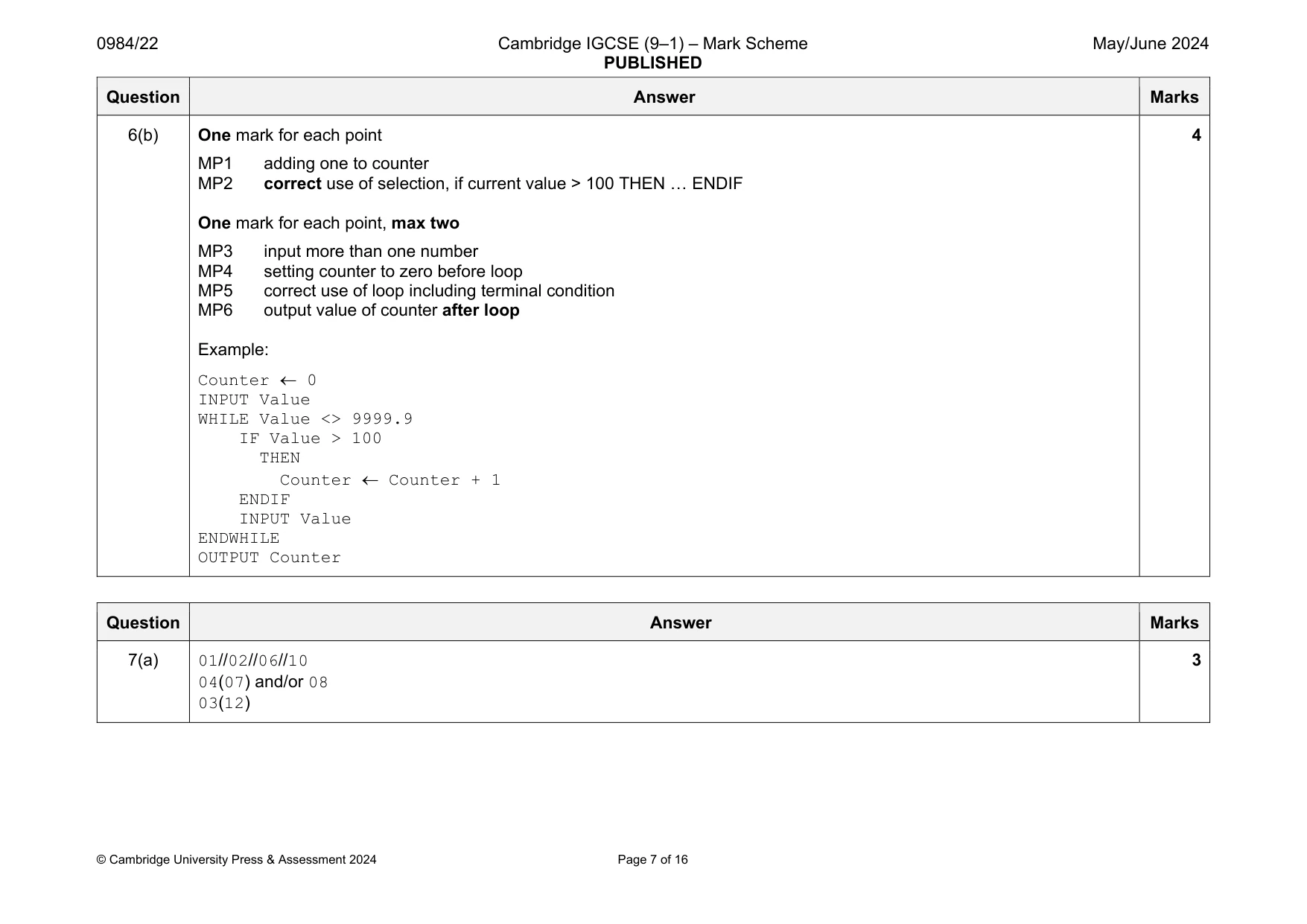Click the "OUTPUT Counter" code line
Image resolution: width=1307 pixels, height=924 pixels.
(270, 558)
